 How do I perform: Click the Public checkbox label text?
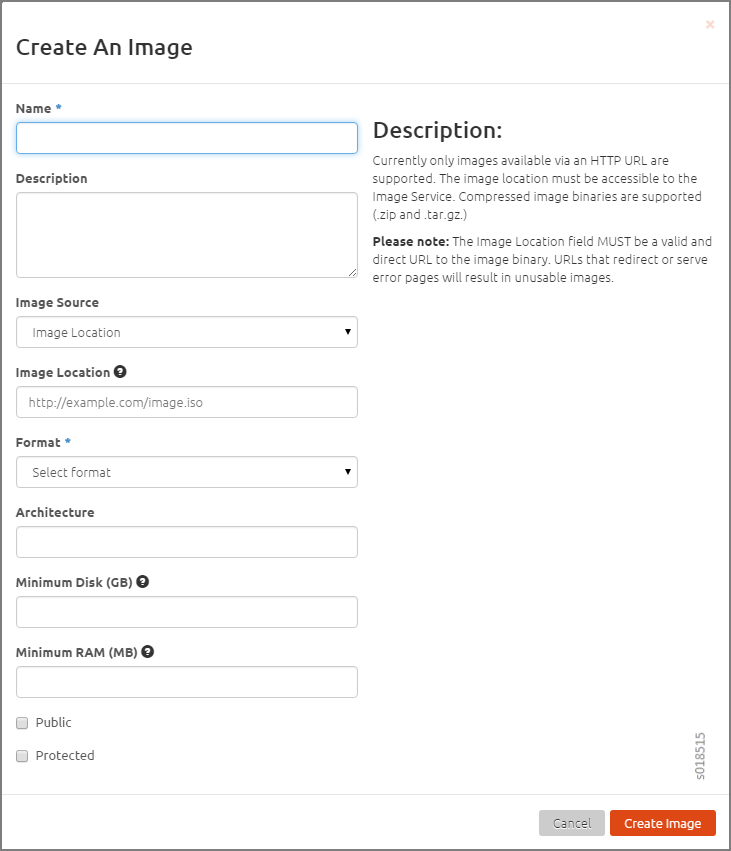tap(54, 723)
